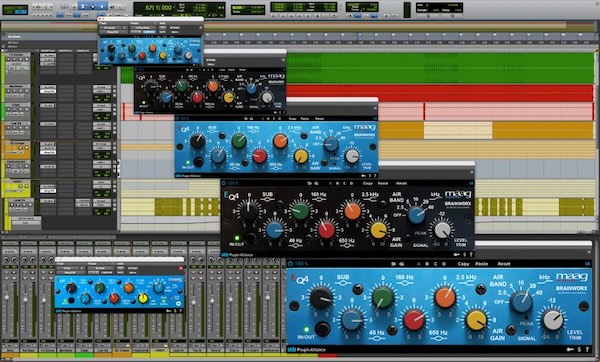Screen dimensions: 600x362
Task: Click Copy in largest blue EQ4 toolbar
Action: coord(463,264)
